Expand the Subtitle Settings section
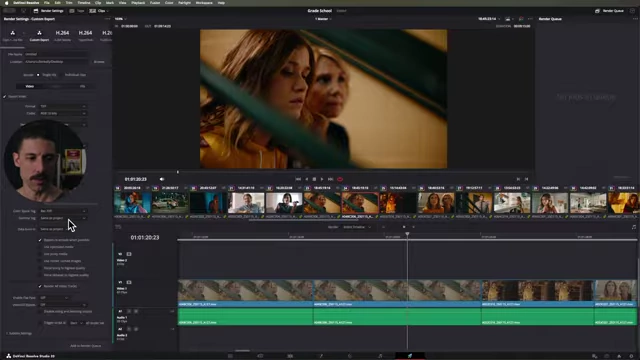The height and width of the screenshot is (360, 640). [19, 333]
